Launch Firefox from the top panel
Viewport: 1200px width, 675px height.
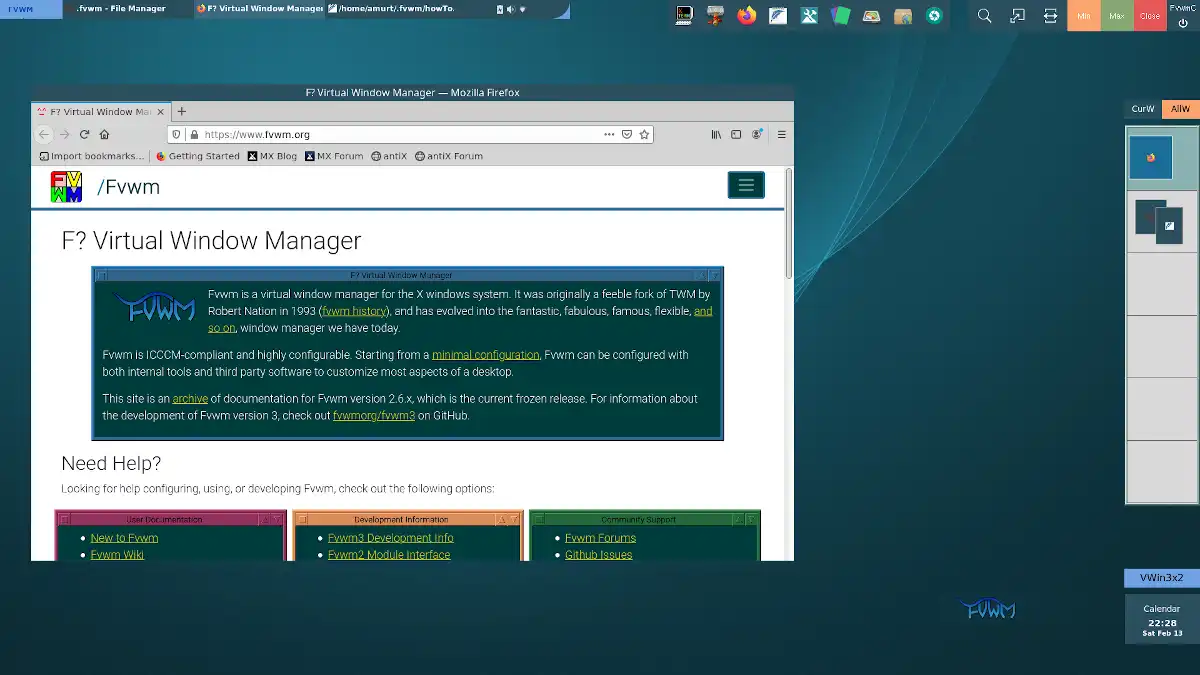point(746,15)
